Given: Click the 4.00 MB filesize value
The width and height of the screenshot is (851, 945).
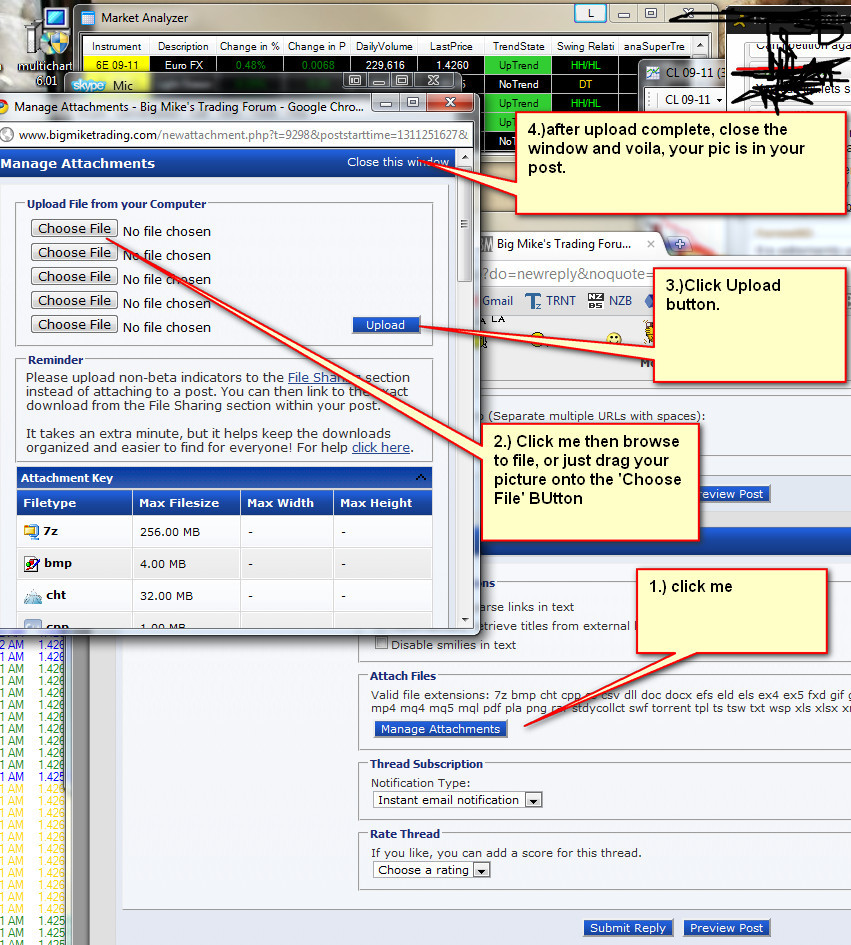Looking at the screenshot, I should 163,564.
